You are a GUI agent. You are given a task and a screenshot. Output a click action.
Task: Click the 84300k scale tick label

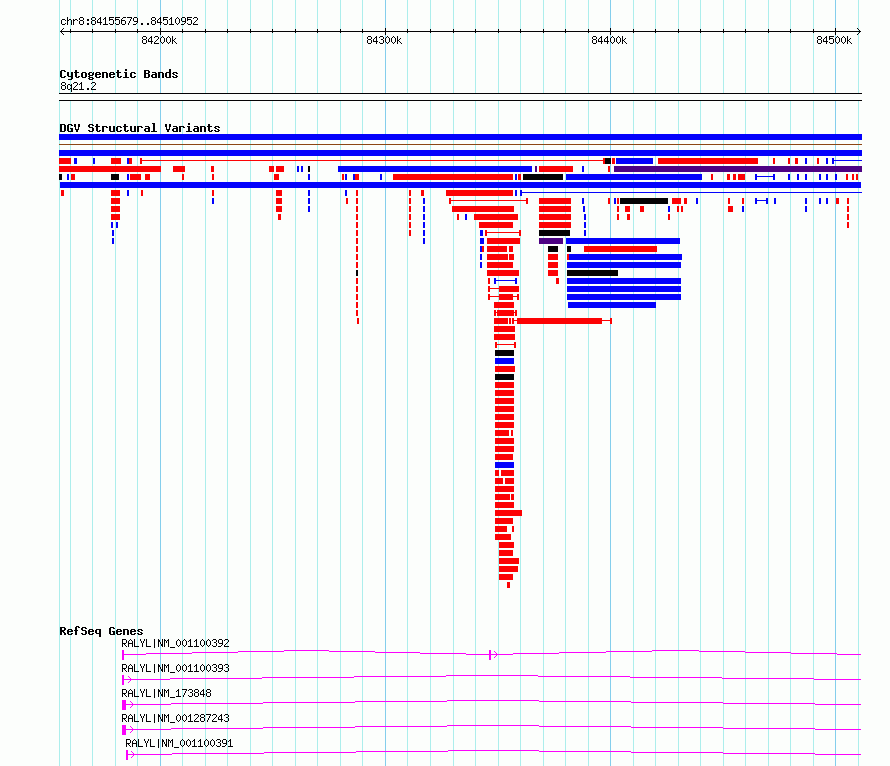(x=384, y=40)
